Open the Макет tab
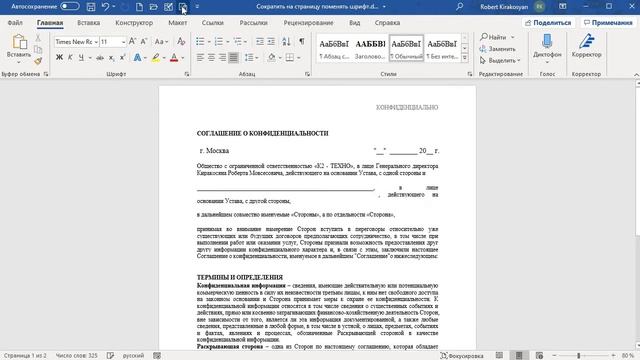Viewport: 640px width, 360px height. [178, 23]
